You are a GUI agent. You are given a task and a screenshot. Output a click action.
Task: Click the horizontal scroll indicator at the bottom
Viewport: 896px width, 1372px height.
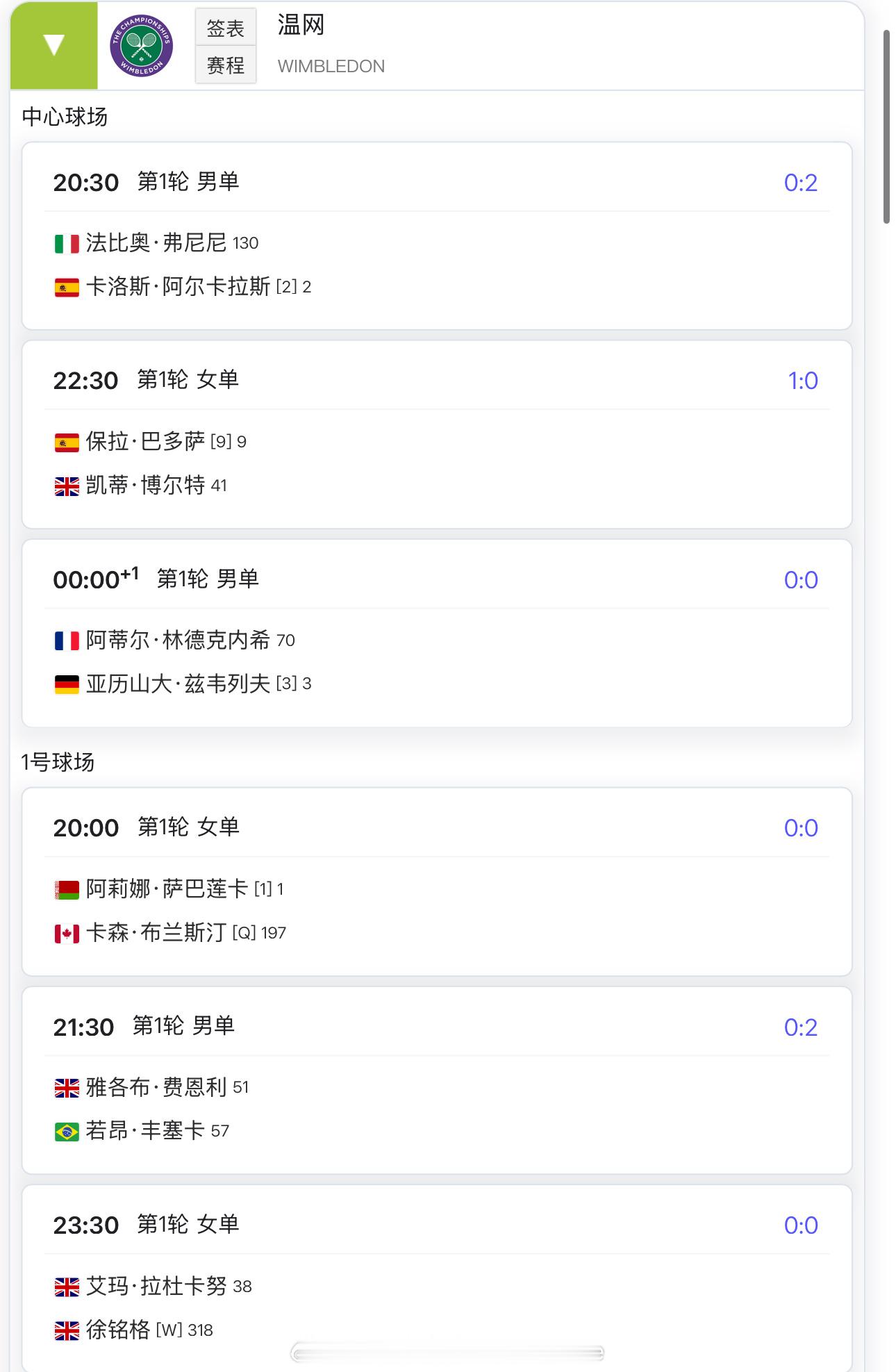[447, 1353]
